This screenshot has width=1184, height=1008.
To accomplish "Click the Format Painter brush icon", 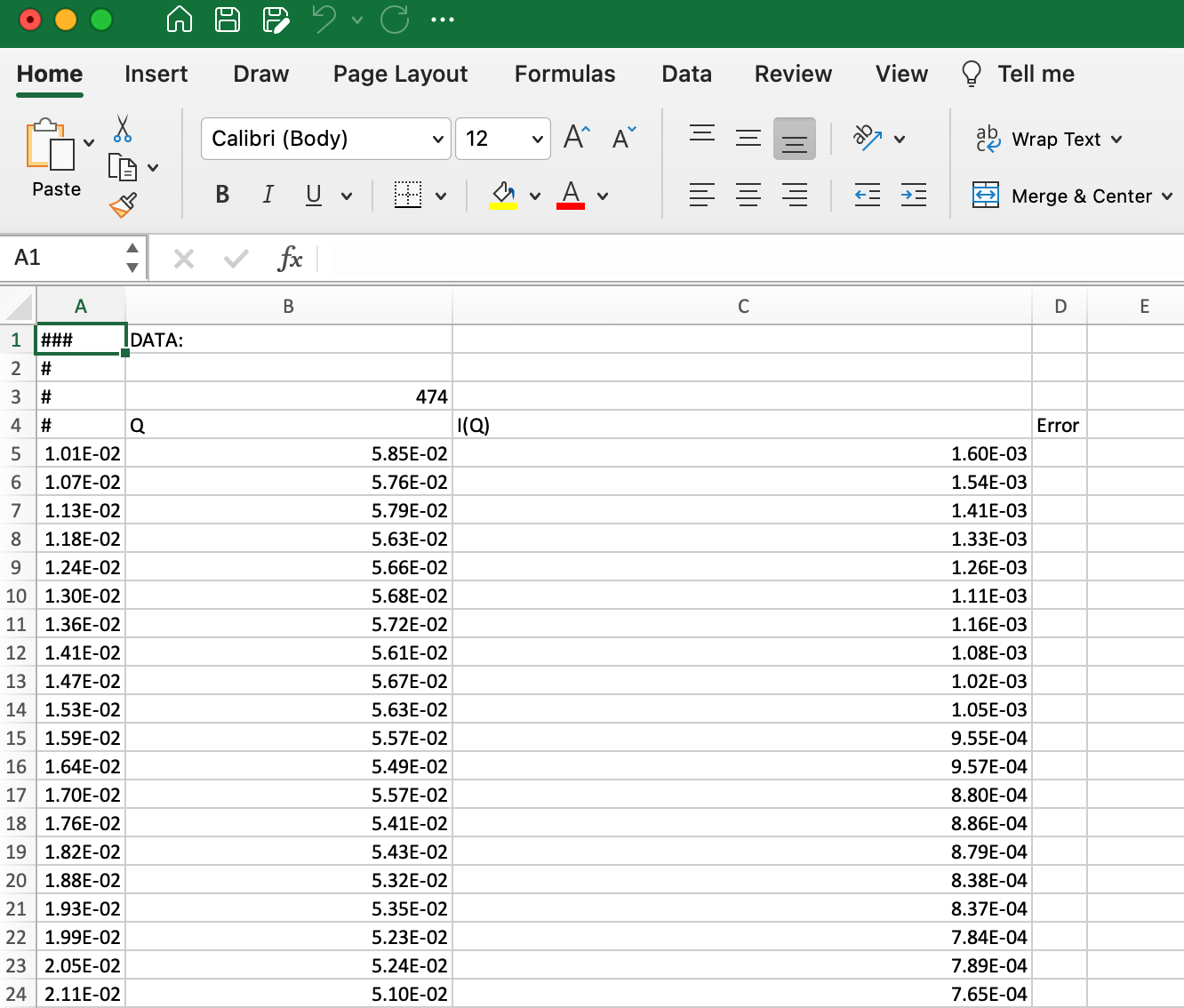I will 123,205.
